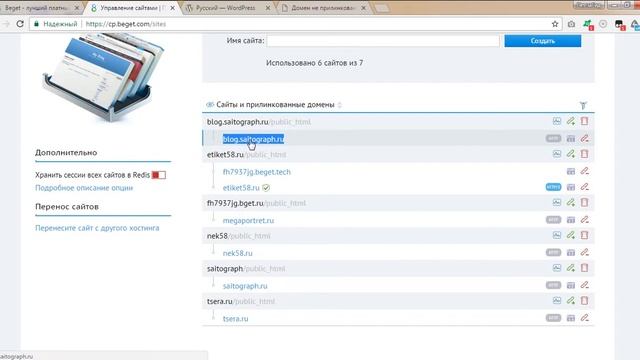This screenshot has height=360, width=640.
Task: Focus the Имя сайта input field
Action: pos(383,41)
